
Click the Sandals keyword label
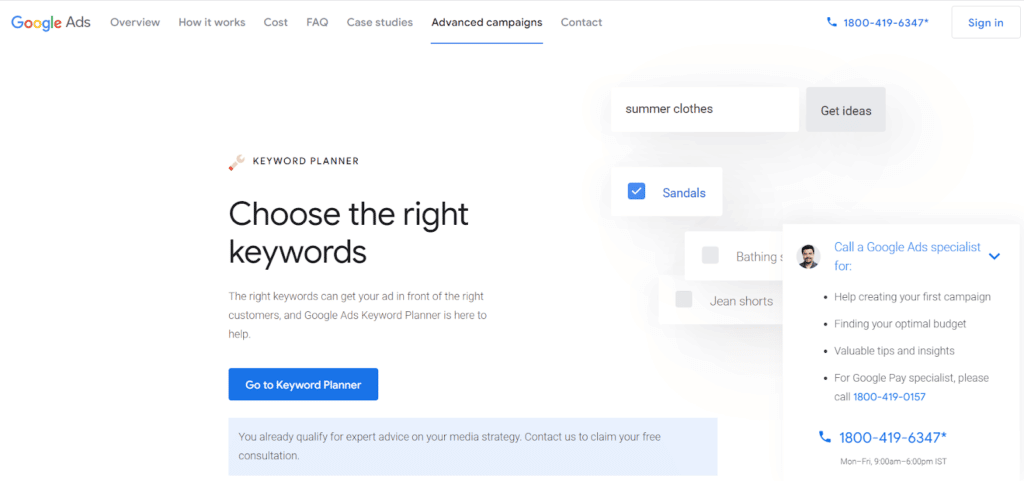coord(684,193)
